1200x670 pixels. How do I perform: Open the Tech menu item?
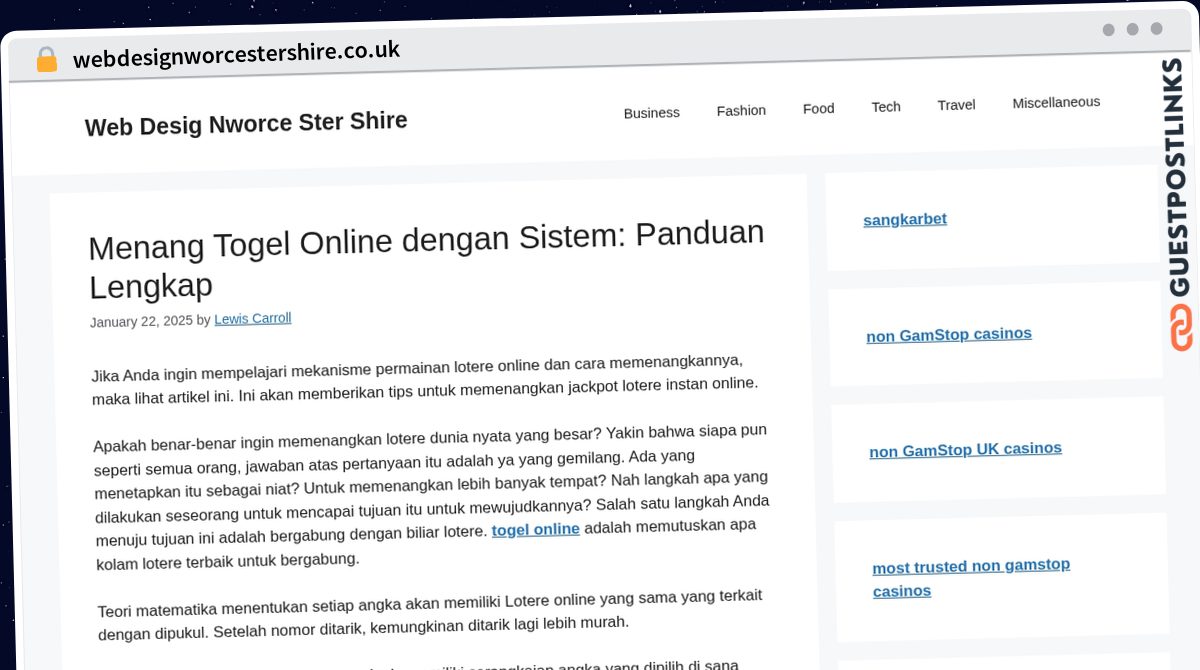point(886,106)
